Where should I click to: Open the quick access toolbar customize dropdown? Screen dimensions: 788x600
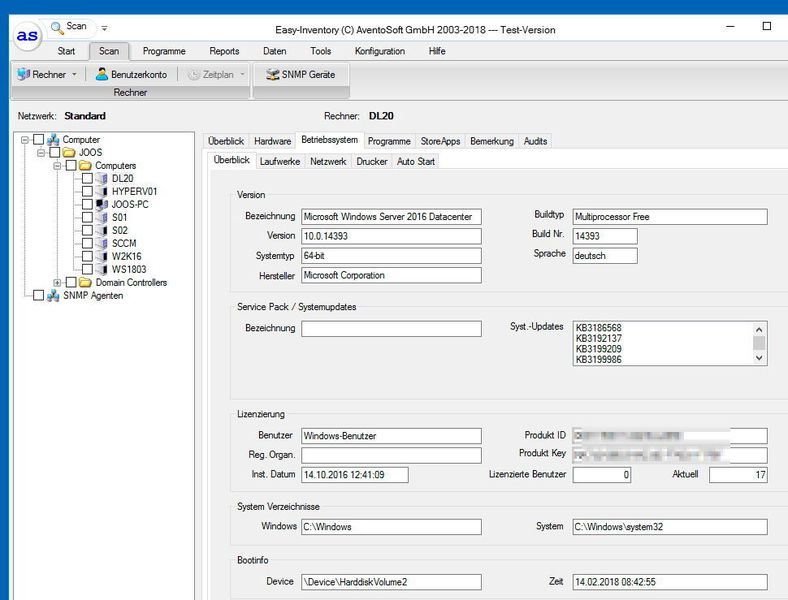click(x=105, y=28)
